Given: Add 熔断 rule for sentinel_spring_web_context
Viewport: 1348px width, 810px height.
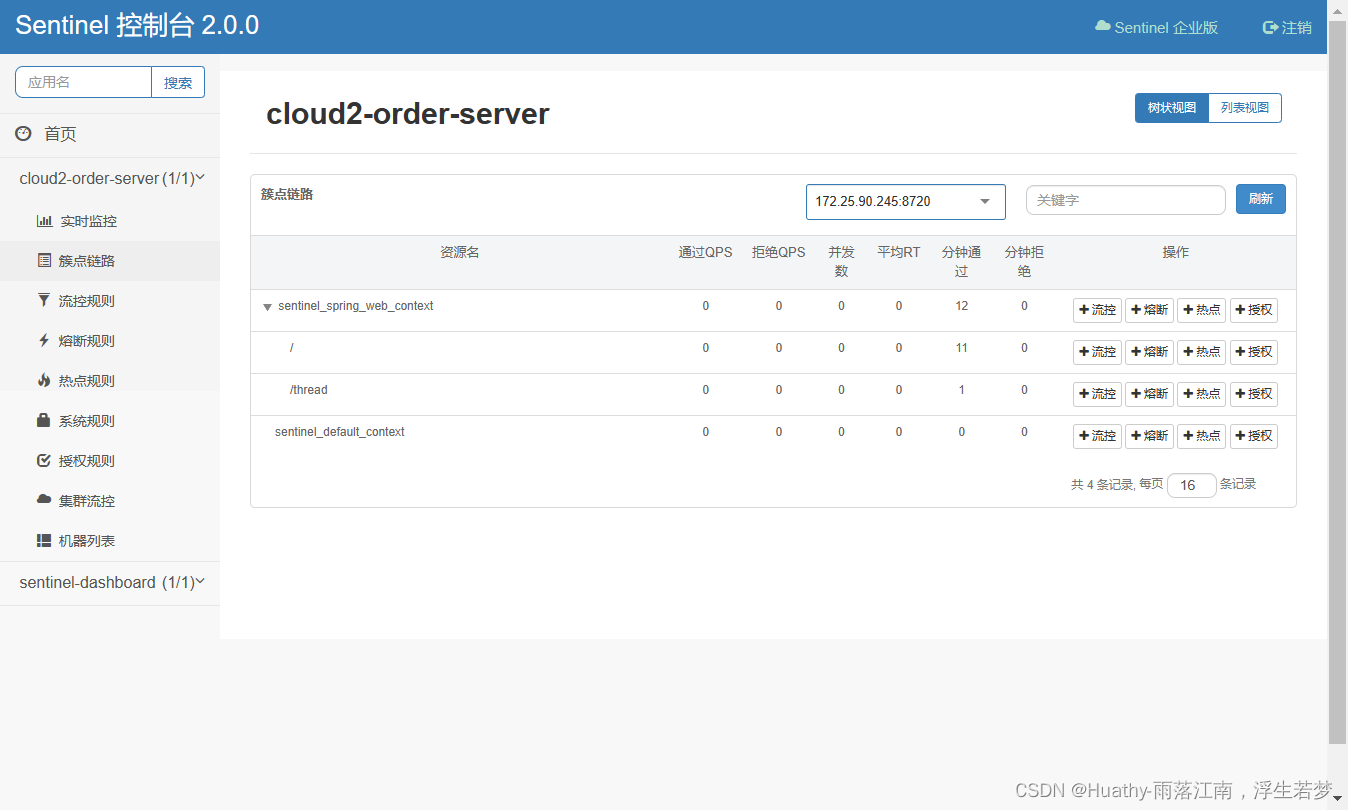Looking at the screenshot, I should click(x=1149, y=310).
